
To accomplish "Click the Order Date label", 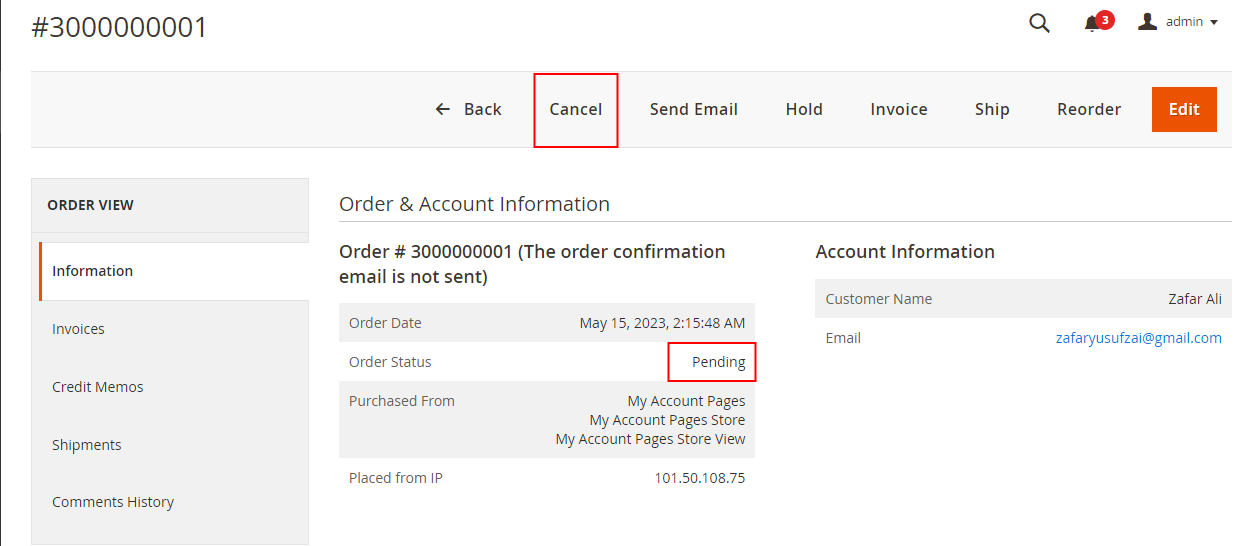I will tap(385, 323).
